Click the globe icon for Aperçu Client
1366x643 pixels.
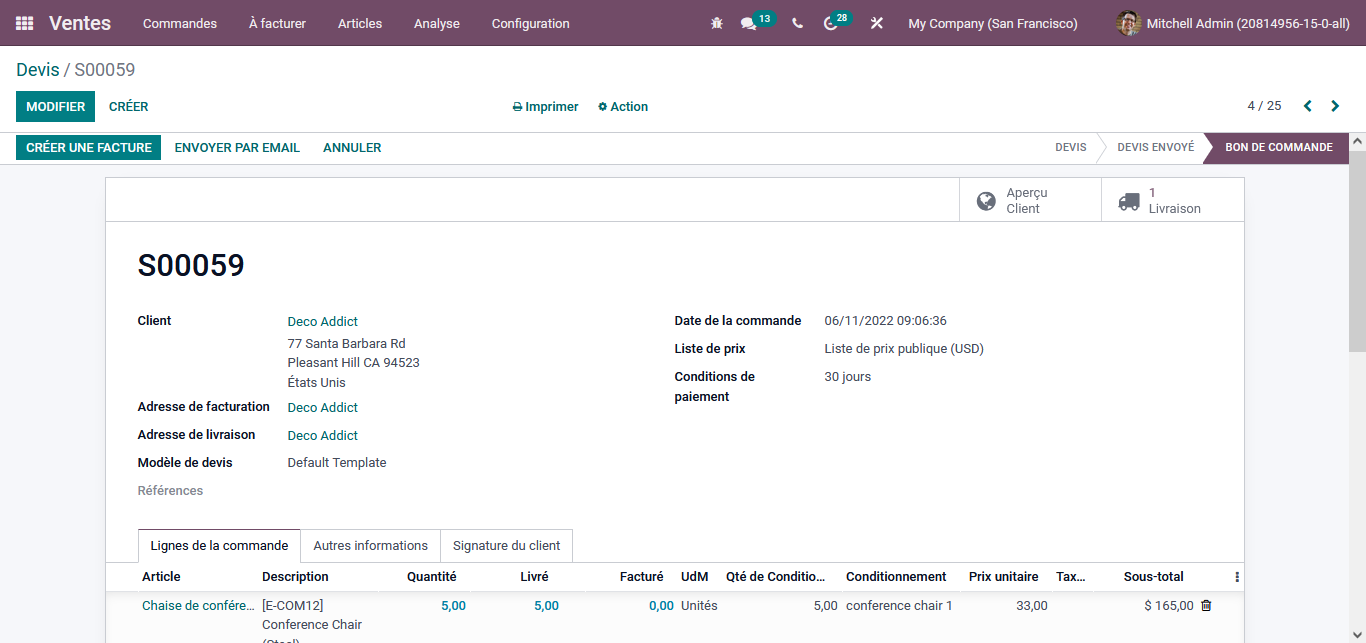986,201
